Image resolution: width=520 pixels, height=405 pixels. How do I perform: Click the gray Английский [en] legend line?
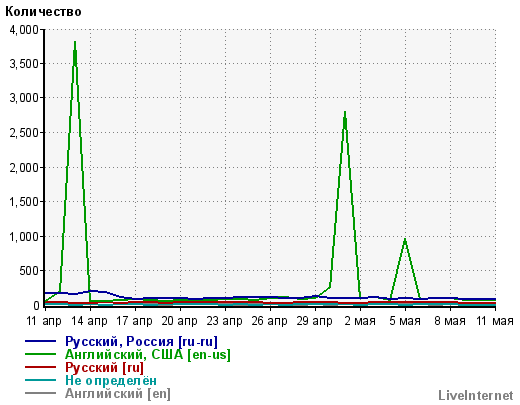pyautogui.click(x=40, y=393)
